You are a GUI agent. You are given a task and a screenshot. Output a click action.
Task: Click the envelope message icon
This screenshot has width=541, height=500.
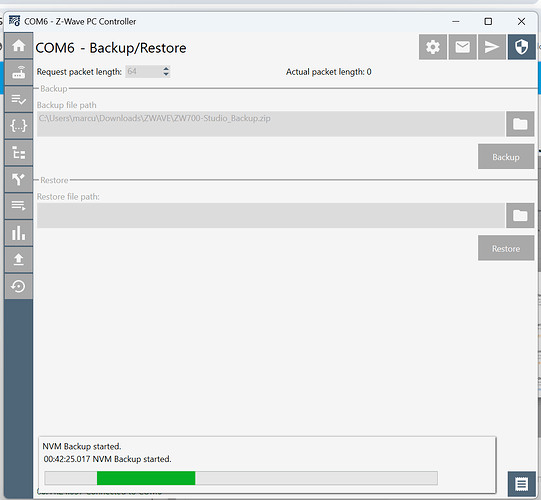(x=462, y=47)
